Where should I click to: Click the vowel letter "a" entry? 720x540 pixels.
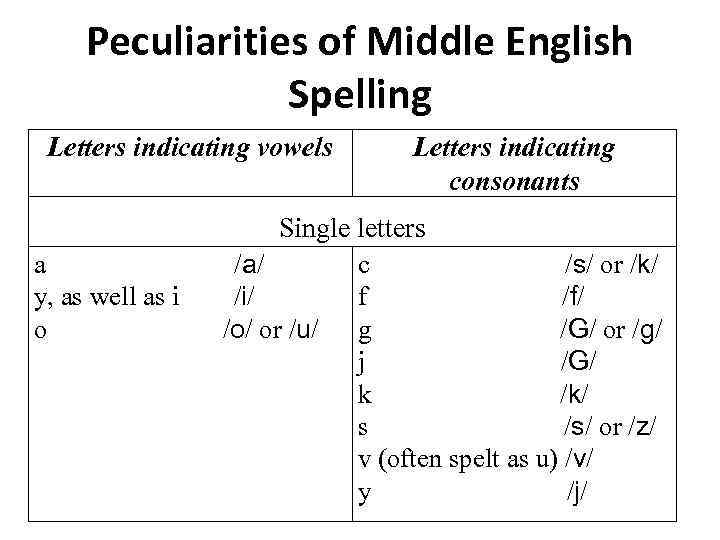coord(39,265)
